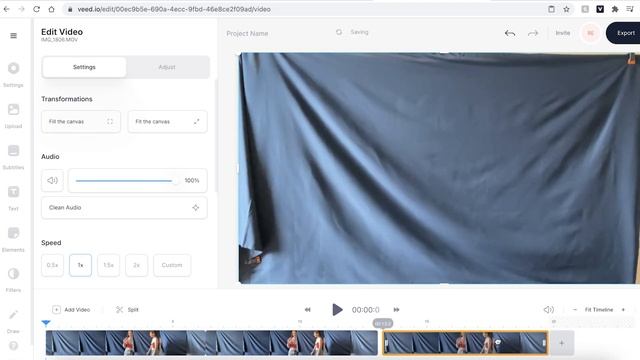Click the audio volume slider
Viewport: 640px width, 360px height.
click(127, 180)
